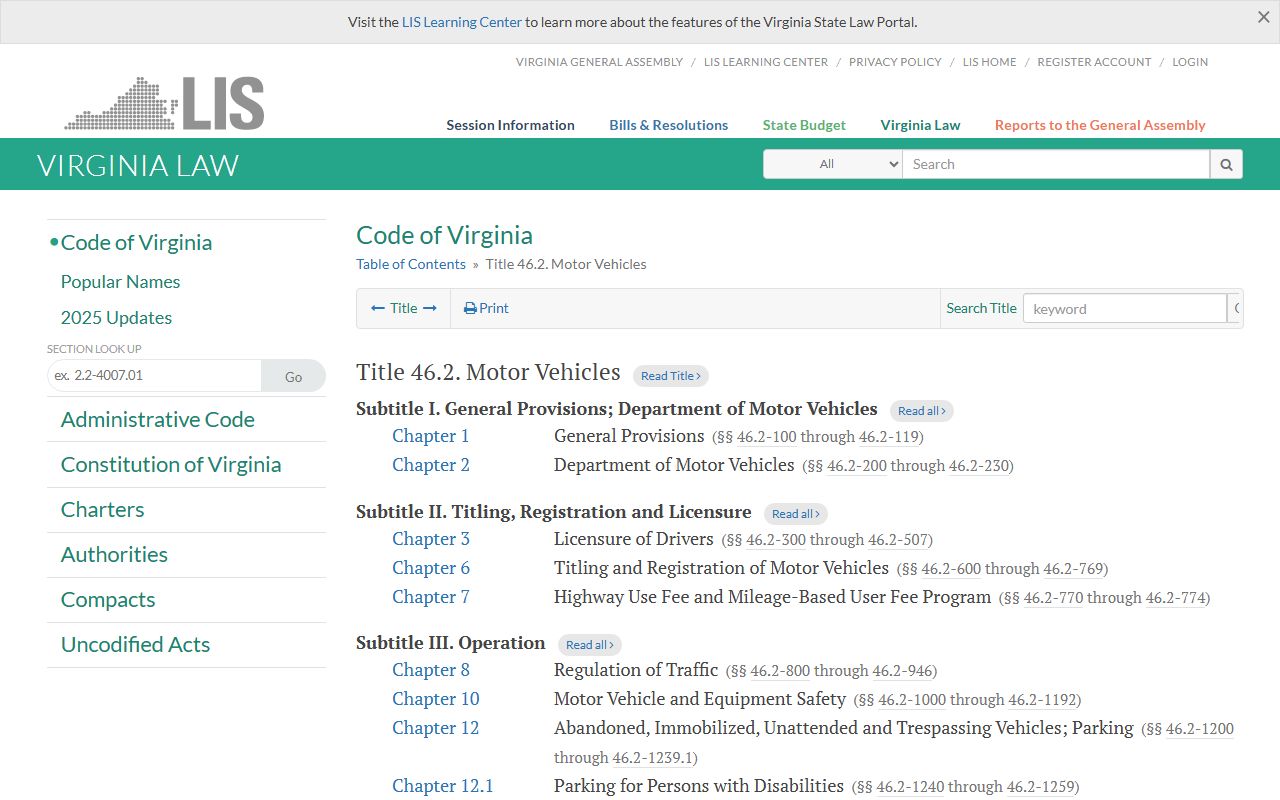The image size is (1280, 800).
Task: Click the main Search input field
Action: pos(1056,164)
